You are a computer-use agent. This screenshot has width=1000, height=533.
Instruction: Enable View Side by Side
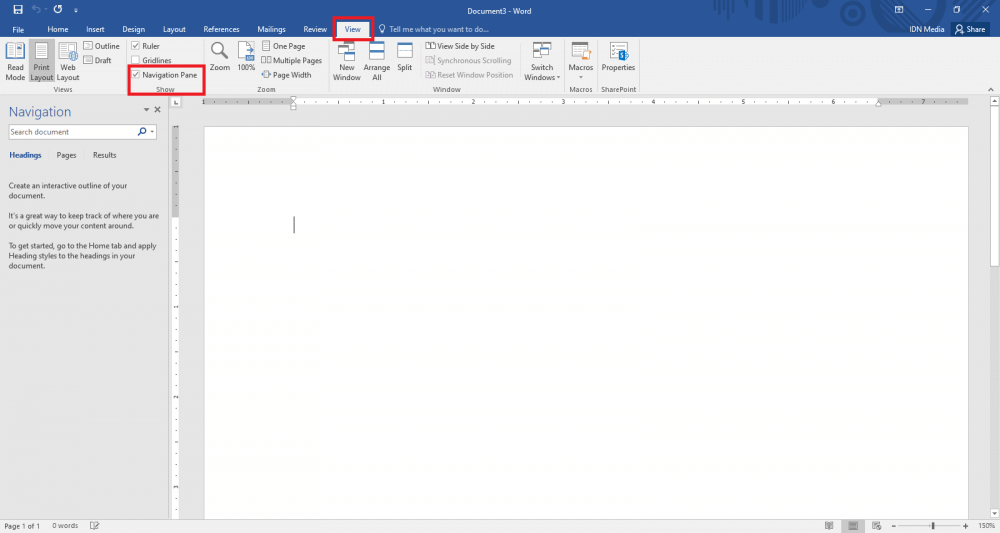click(x=460, y=46)
